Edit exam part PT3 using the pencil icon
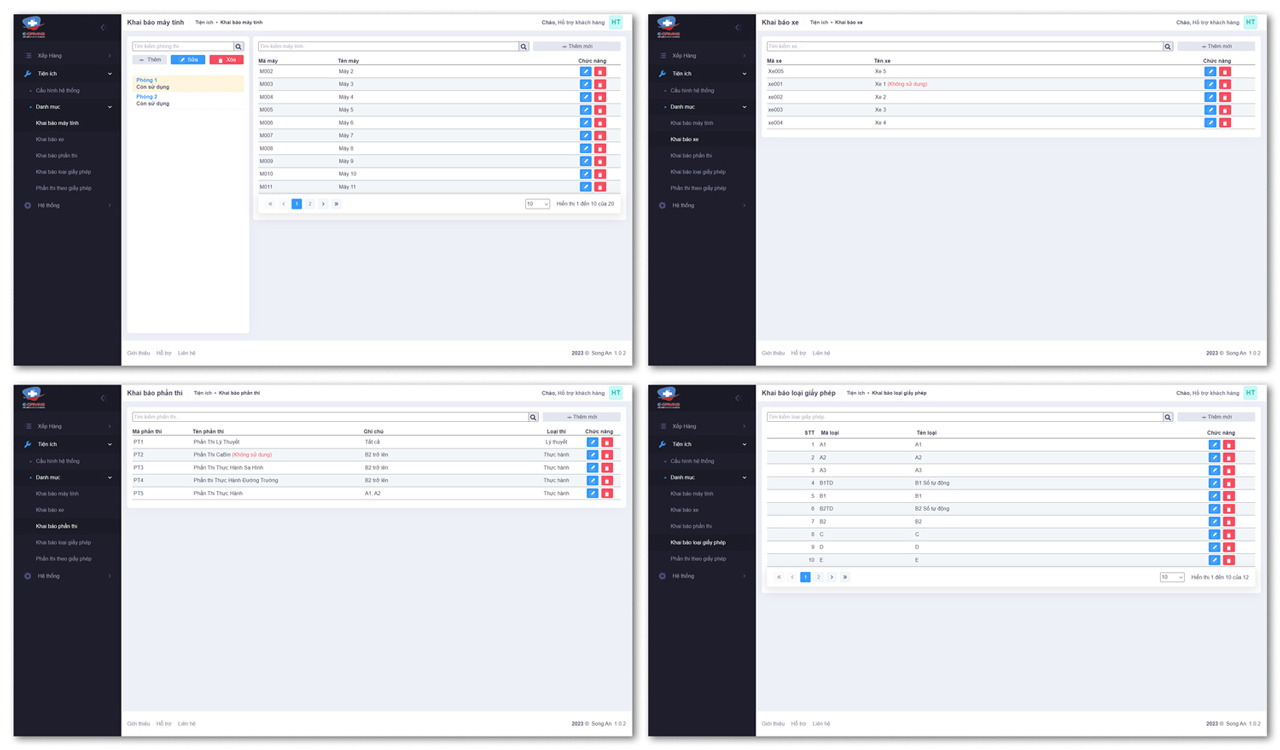Viewport: 1280px width, 750px height. click(592, 468)
